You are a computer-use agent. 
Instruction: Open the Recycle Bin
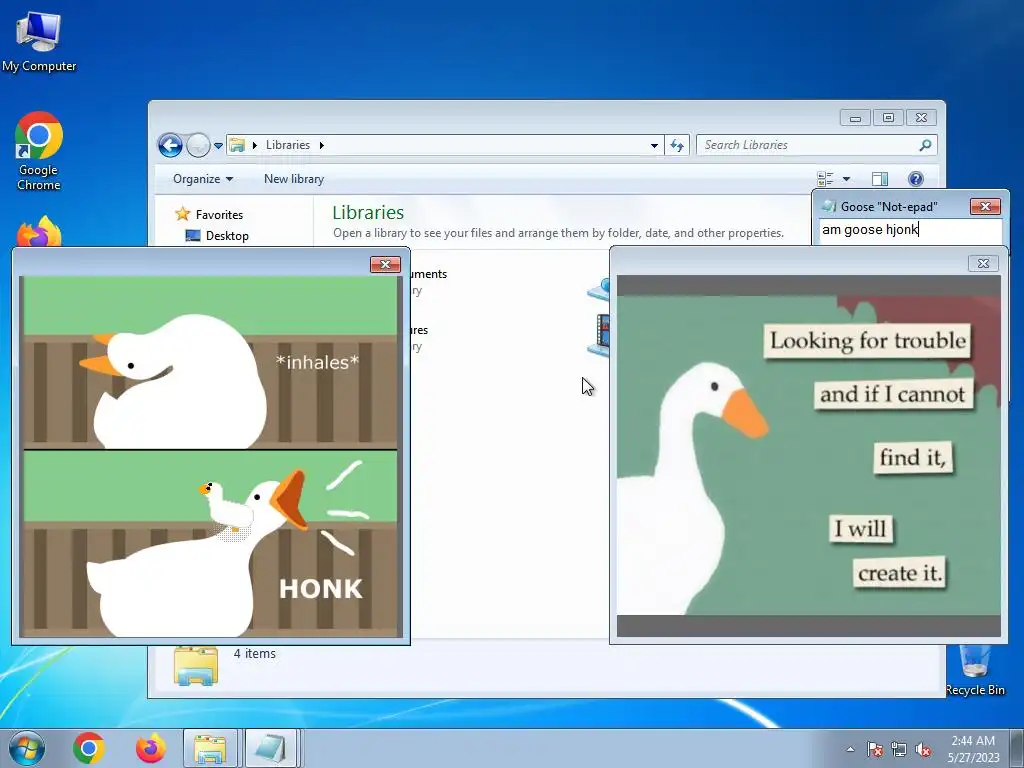coord(975,670)
